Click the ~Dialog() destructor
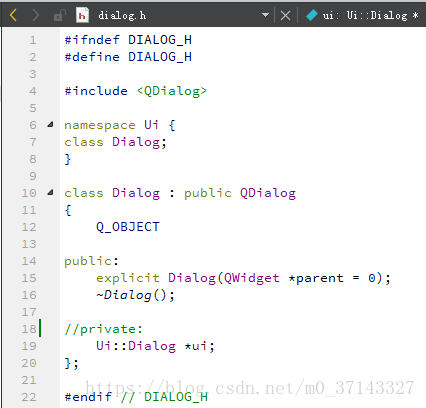The height and width of the screenshot is (408, 426). [x=135, y=295]
